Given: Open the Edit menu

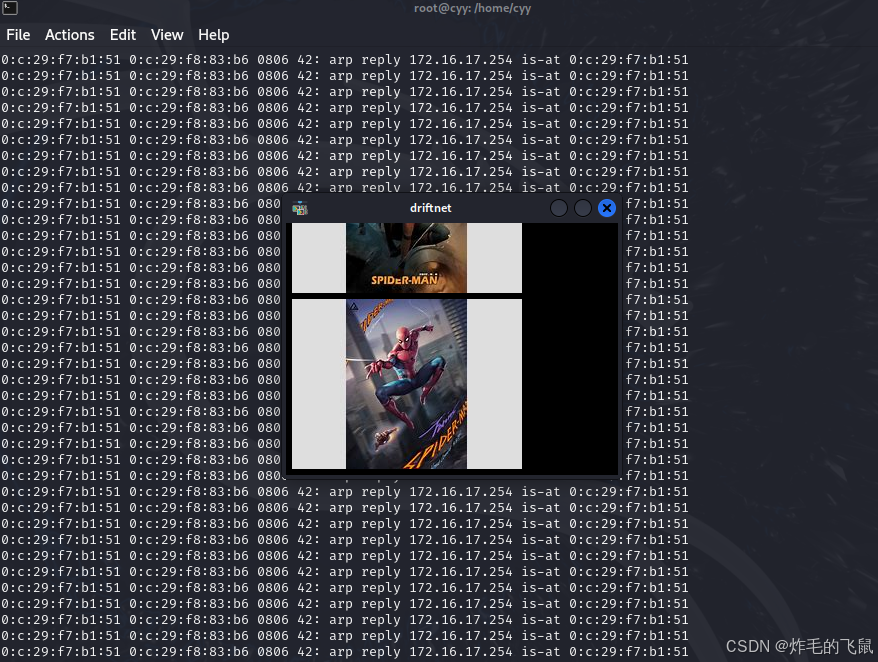Looking at the screenshot, I should click(x=123, y=35).
